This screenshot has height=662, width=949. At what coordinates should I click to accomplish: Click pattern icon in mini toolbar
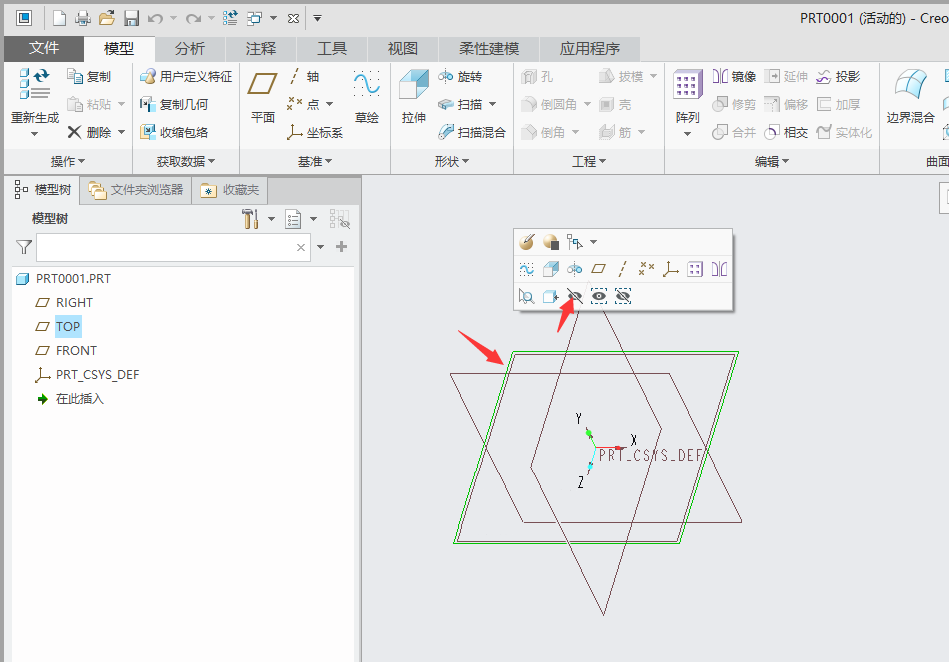tap(695, 269)
